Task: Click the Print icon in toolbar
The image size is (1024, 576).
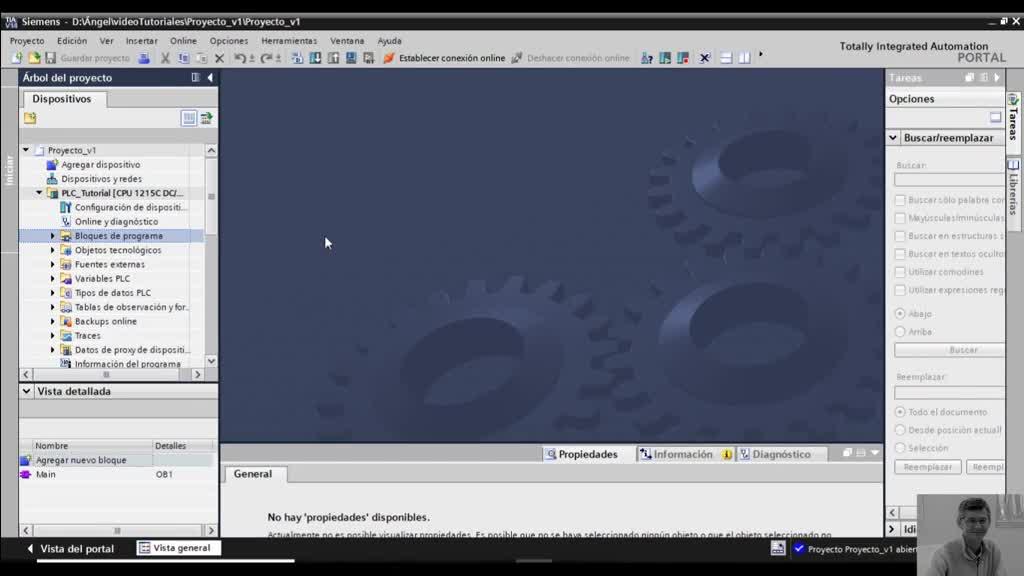Action: coord(144,58)
